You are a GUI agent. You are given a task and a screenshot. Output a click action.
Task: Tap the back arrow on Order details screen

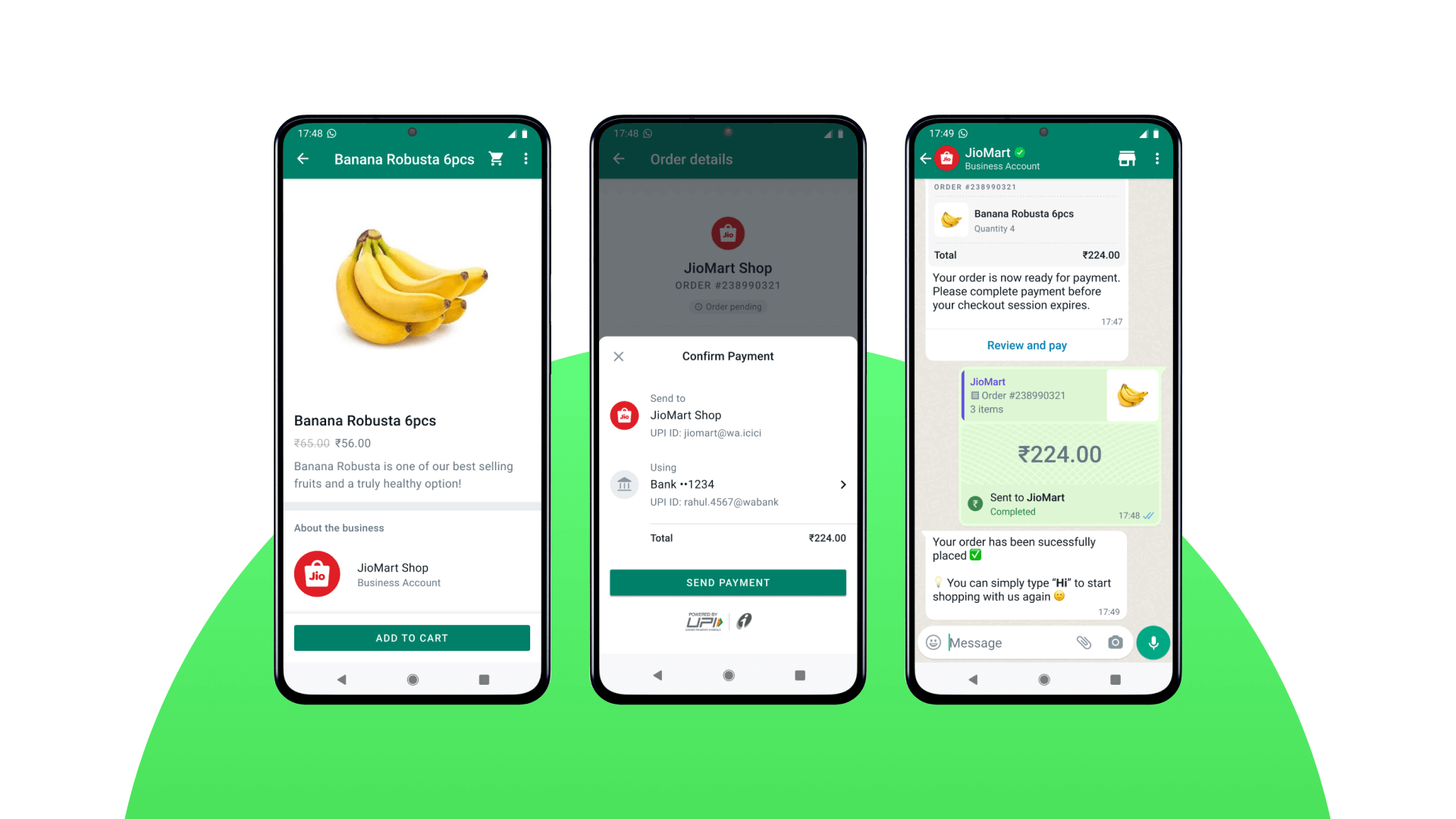[618, 159]
